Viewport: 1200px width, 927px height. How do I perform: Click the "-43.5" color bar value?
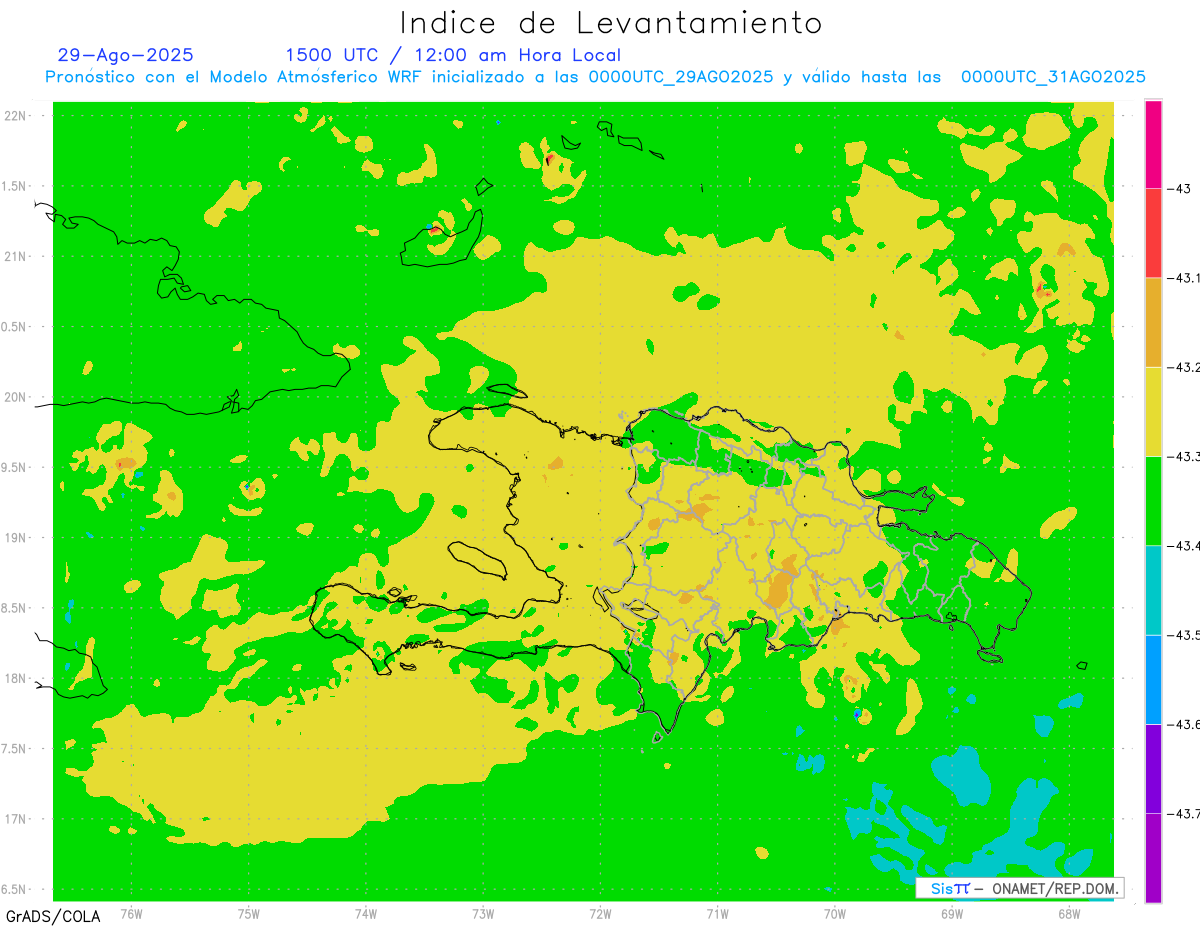pos(1184,635)
